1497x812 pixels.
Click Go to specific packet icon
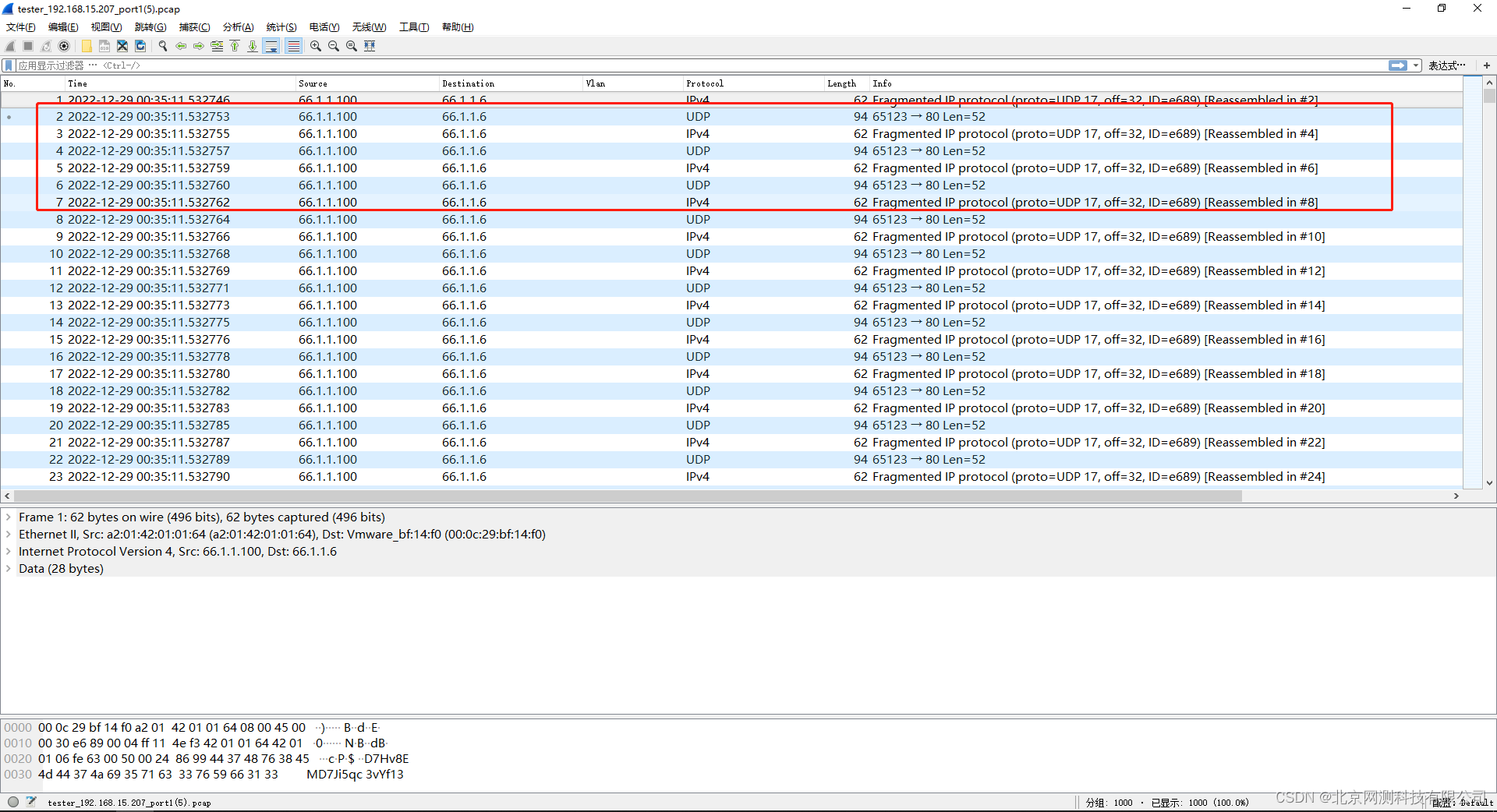[x=217, y=46]
